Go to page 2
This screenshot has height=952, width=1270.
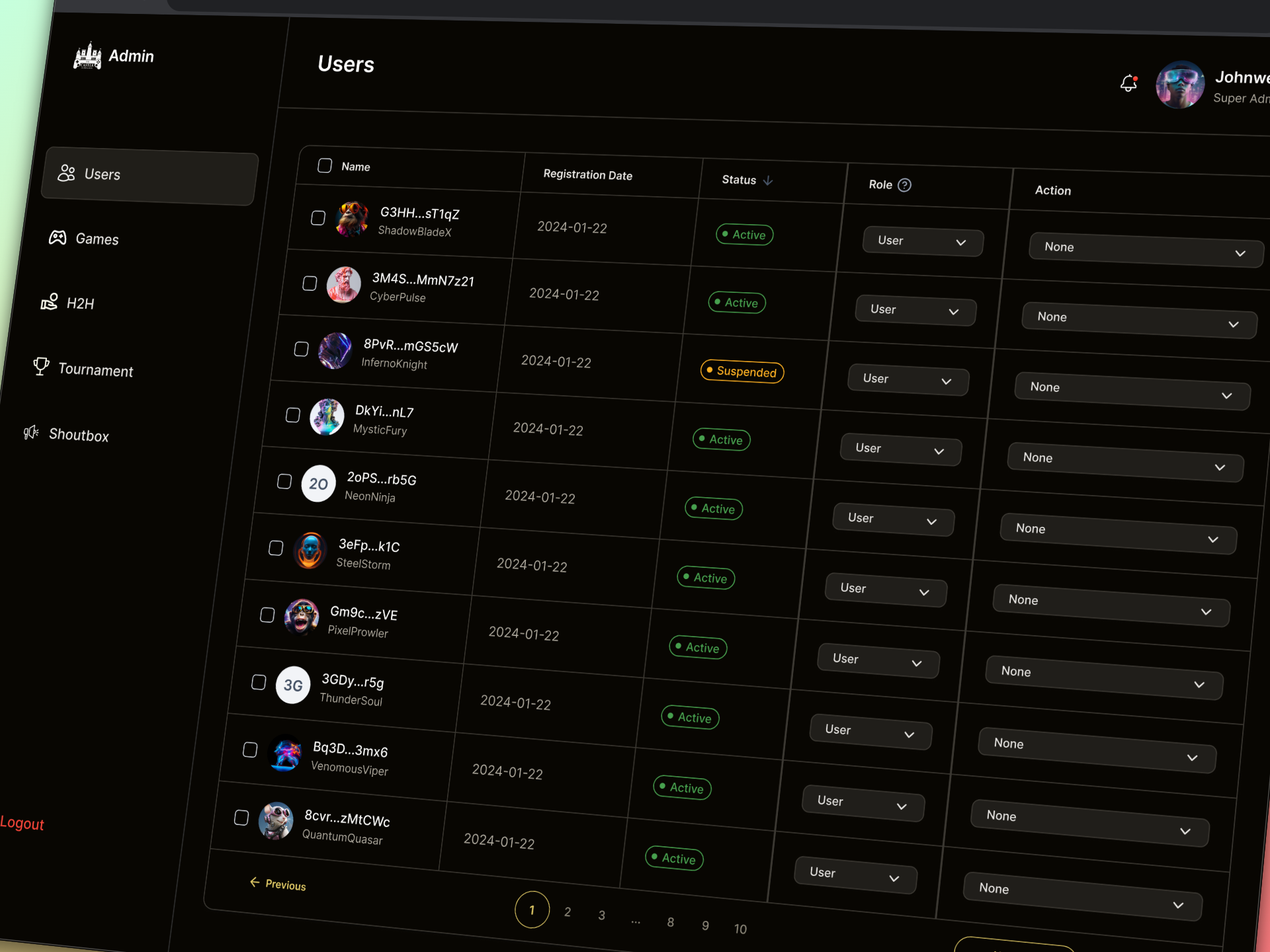(568, 912)
